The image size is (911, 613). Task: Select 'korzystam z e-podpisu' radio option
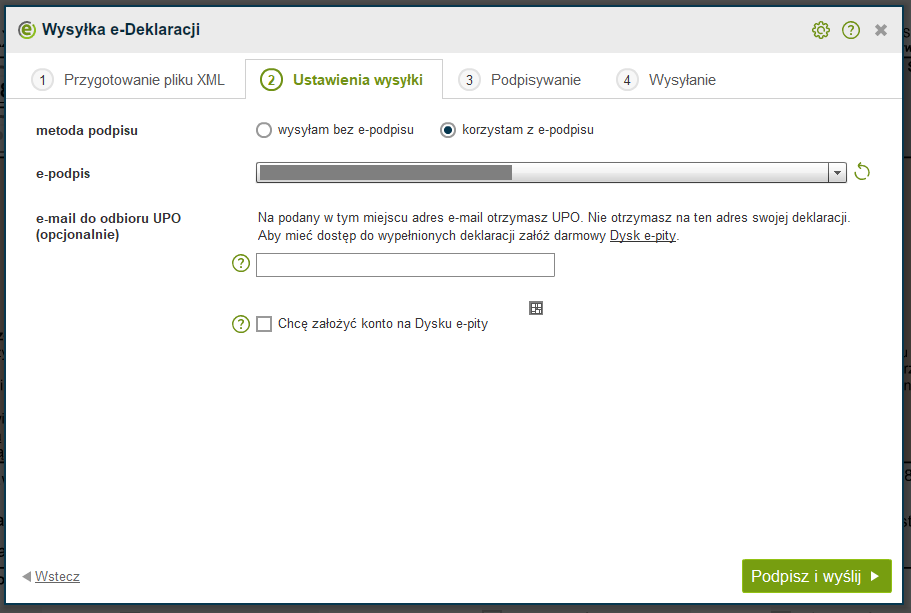point(448,130)
